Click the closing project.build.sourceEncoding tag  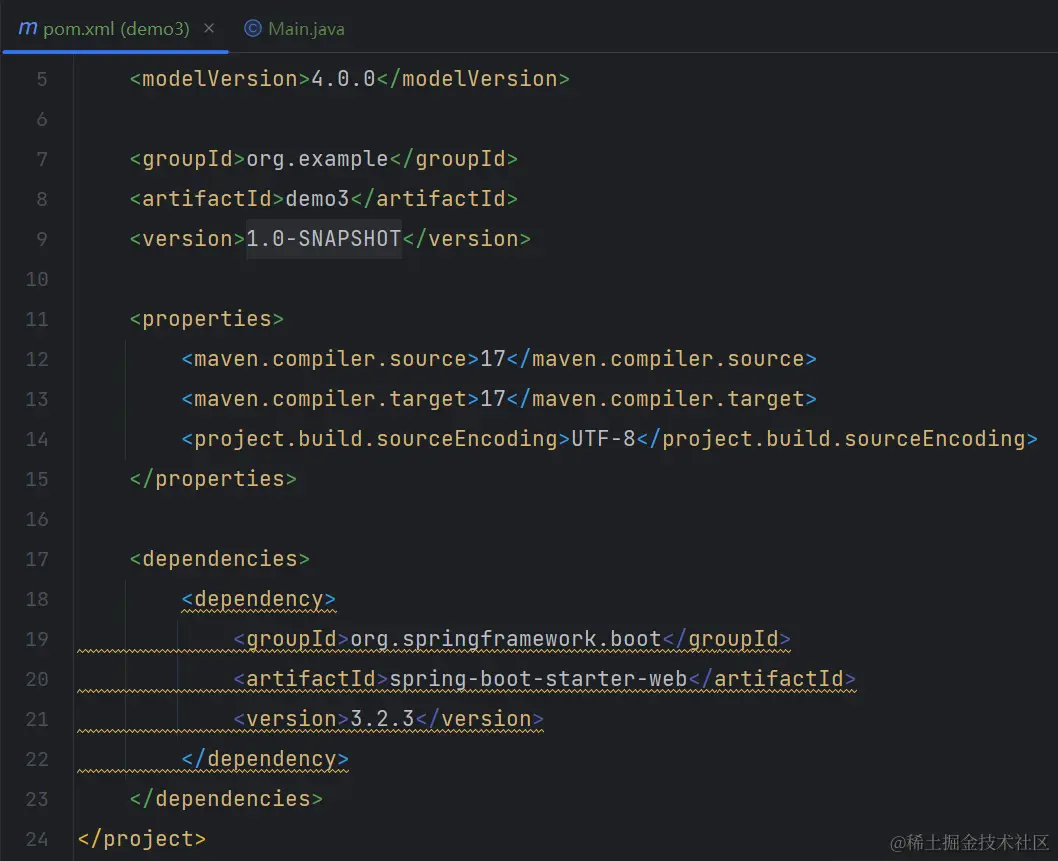point(837,439)
